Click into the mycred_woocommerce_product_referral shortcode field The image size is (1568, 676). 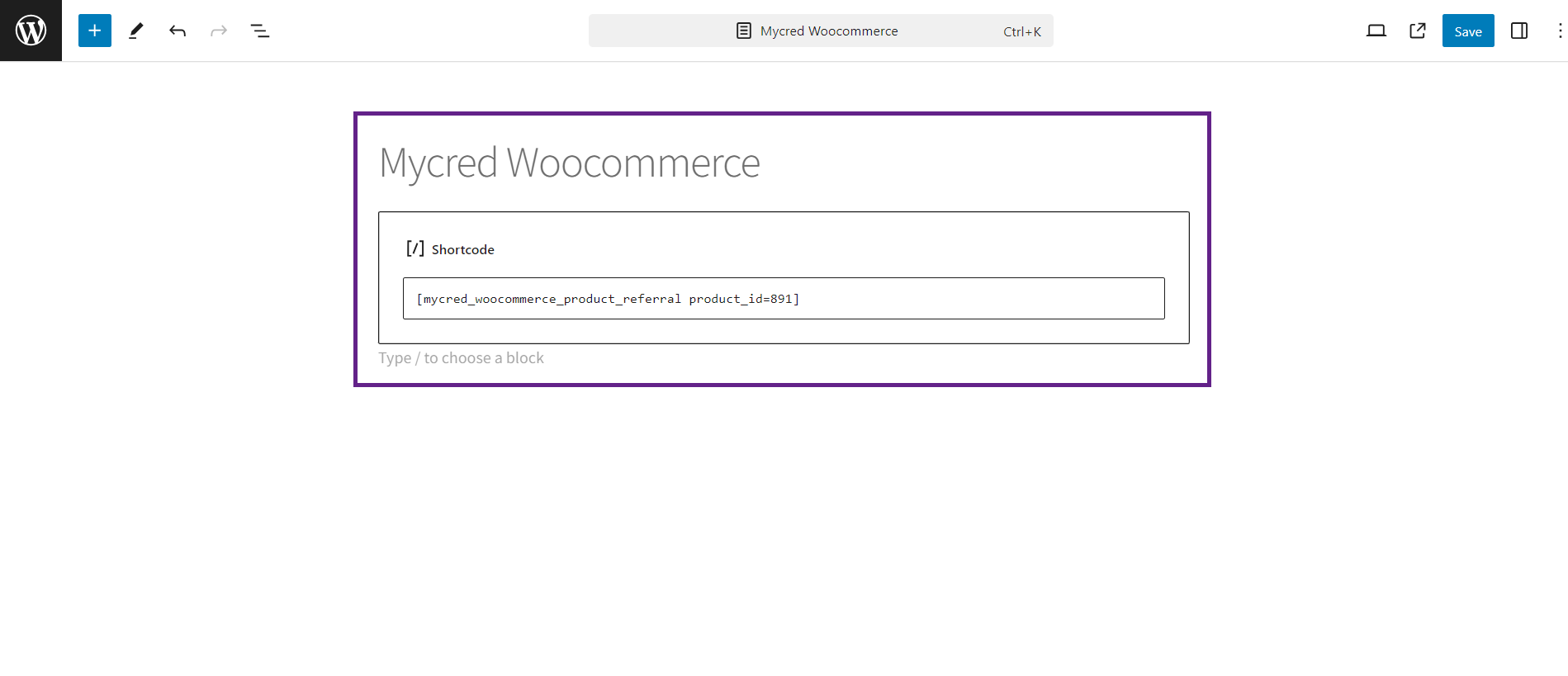coord(783,298)
